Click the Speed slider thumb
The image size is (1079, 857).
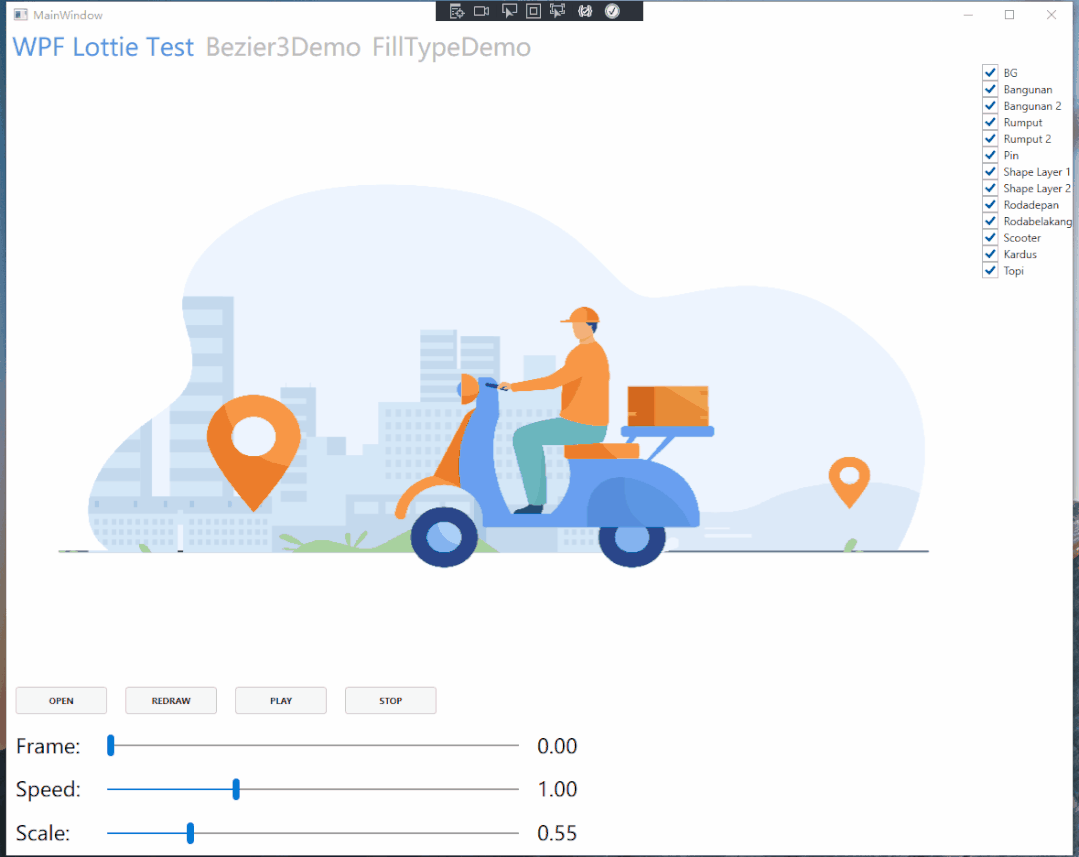[x=236, y=789]
